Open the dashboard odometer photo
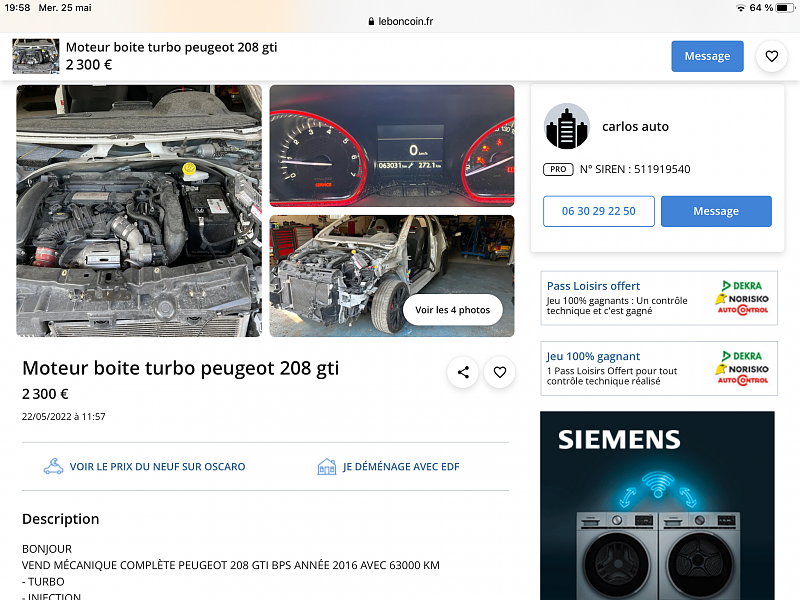 (392, 146)
